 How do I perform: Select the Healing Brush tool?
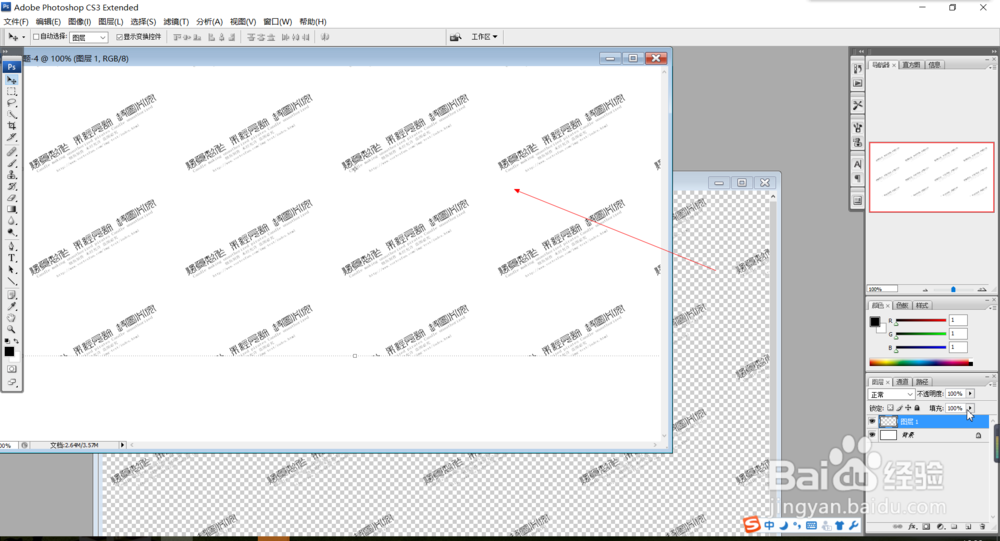pyautogui.click(x=11, y=152)
